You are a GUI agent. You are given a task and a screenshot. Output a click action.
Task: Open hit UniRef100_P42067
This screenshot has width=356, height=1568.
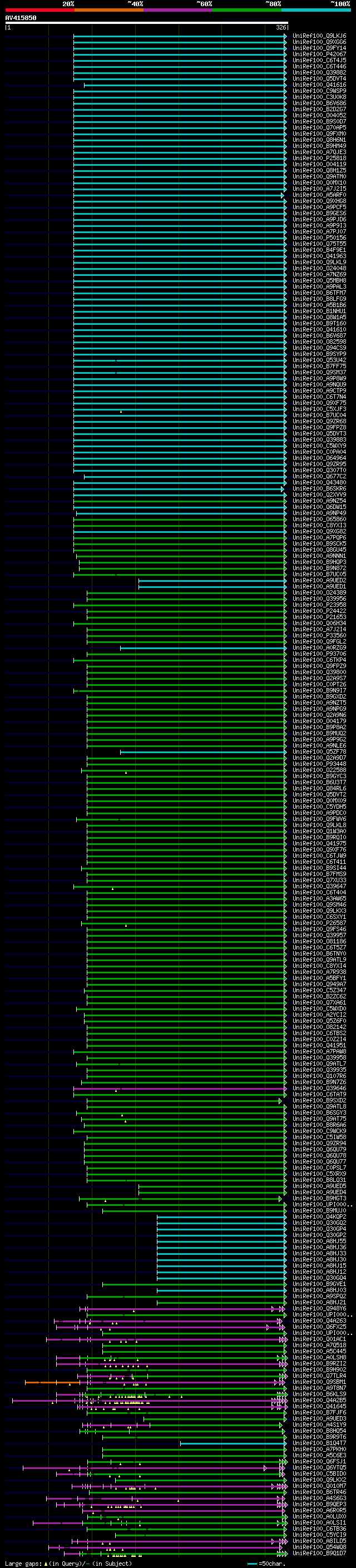[x=319, y=54]
